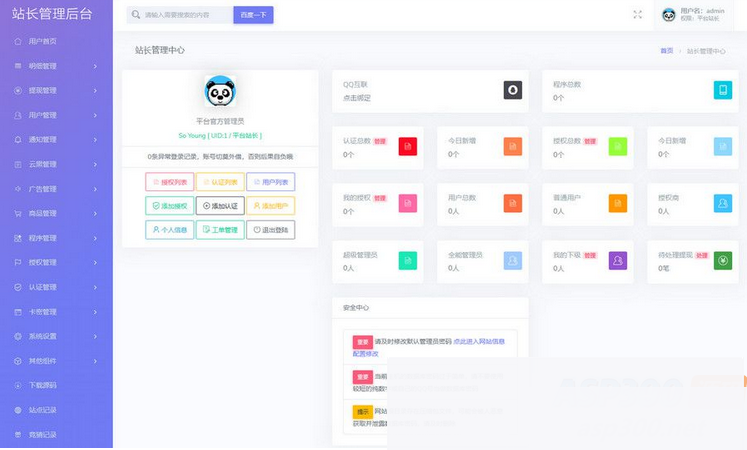Image resolution: width=747 pixels, height=450 pixels.
Task: Open 用户首页 in the sidebar
Action: click(43, 42)
